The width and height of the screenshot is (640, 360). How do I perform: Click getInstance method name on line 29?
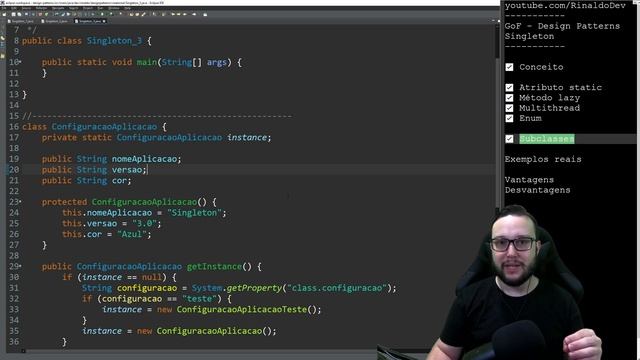[x=214, y=266]
